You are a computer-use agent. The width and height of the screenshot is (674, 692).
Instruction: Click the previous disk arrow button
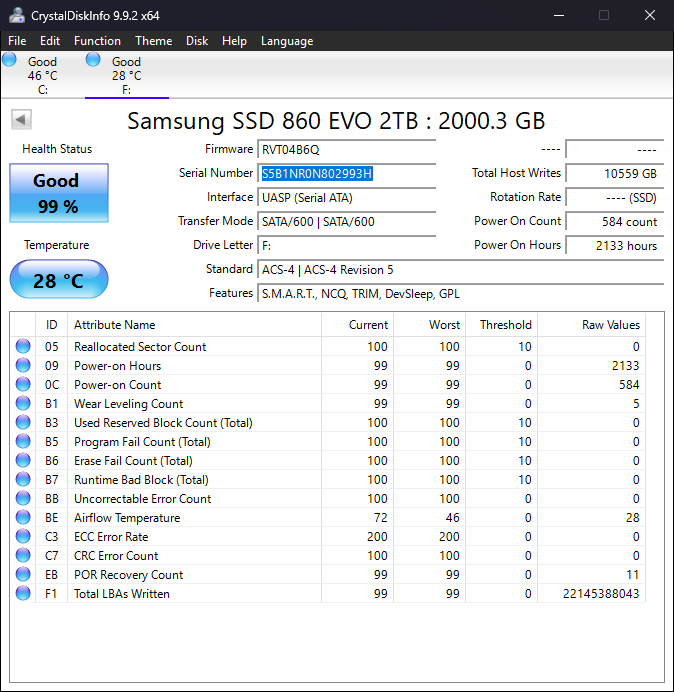coord(21,119)
